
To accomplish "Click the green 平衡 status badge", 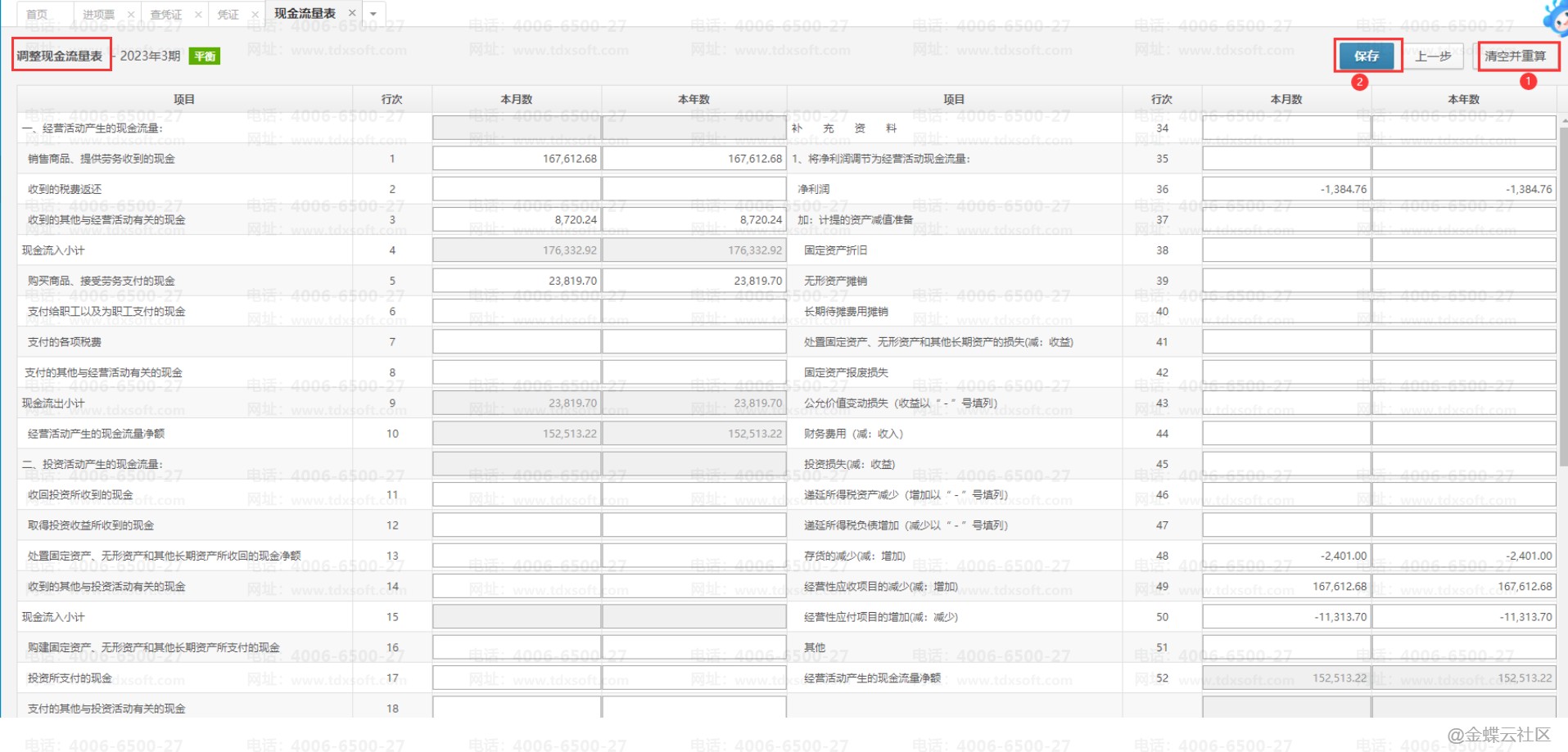I will pyautogui.click(x=205, y=56).
